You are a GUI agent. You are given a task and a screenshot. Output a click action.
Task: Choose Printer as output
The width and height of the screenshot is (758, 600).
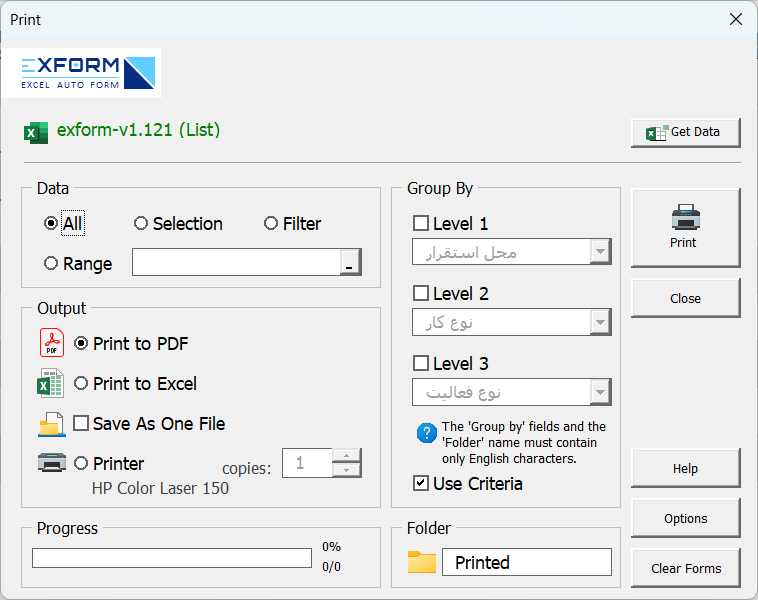[x=81, y=463]
